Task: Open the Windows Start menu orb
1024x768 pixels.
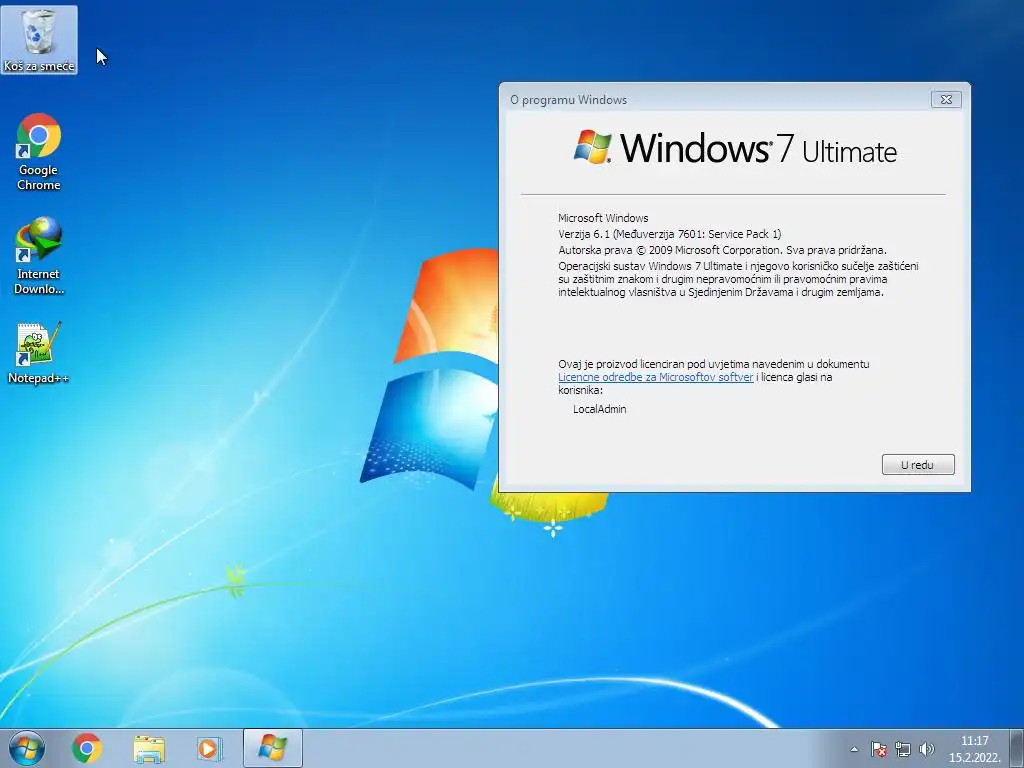Action: 27,748
